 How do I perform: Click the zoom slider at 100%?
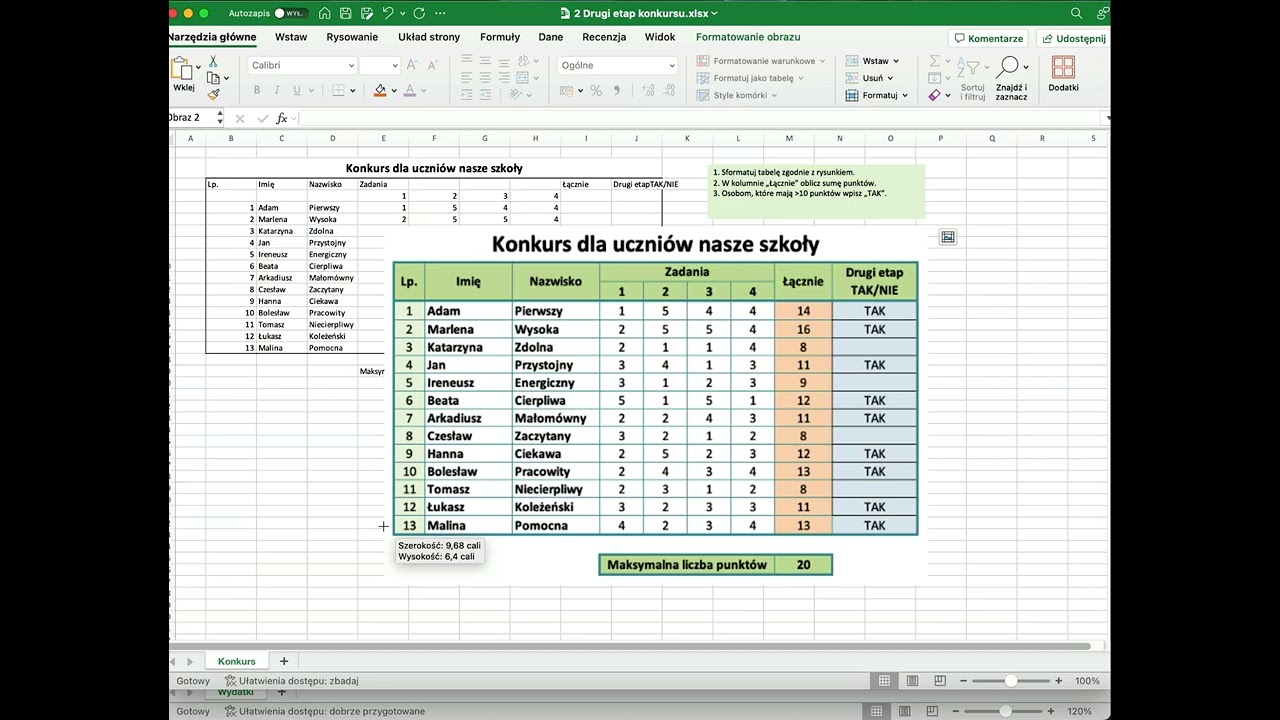click(x=1011, y=681)
